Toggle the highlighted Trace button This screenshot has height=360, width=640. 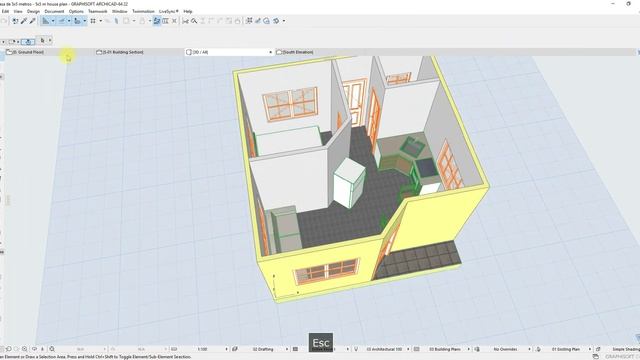[157, 21]
